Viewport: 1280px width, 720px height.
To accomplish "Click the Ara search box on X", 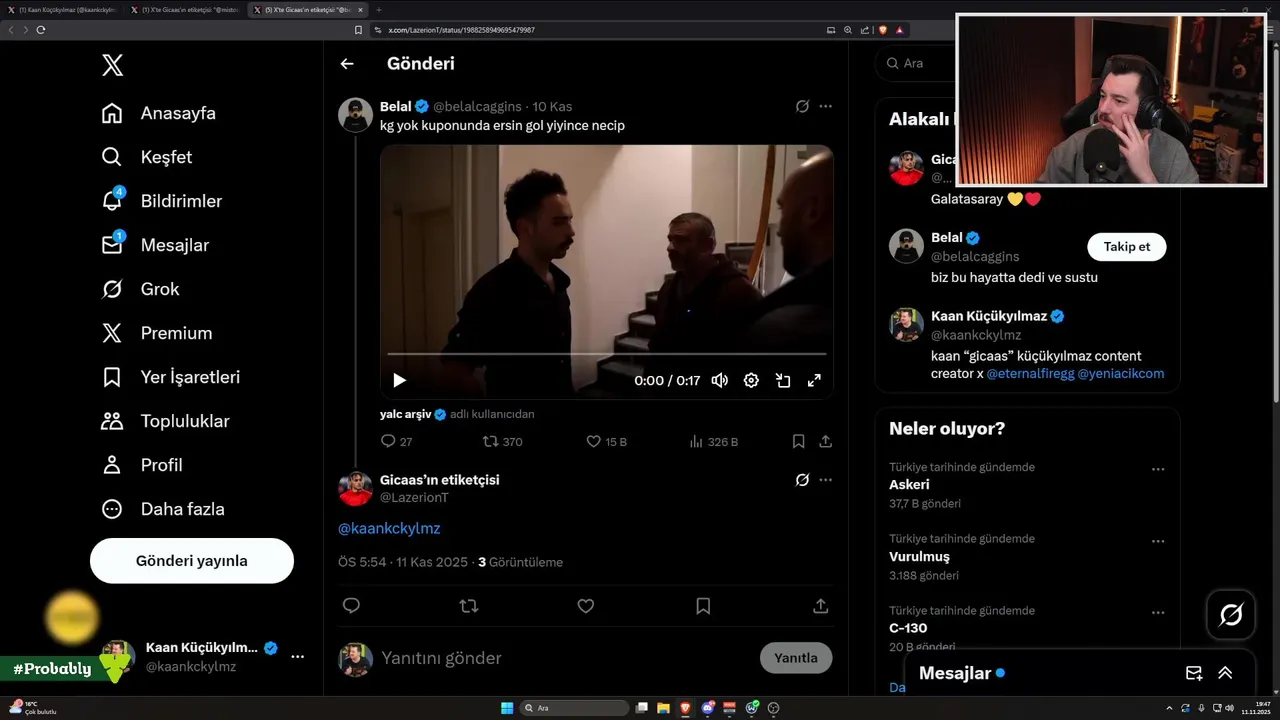I will 915,63.
